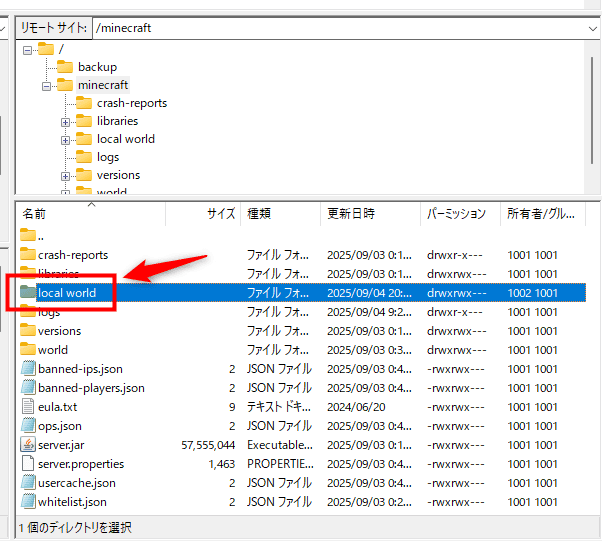Select backup folder in tree
The height and width of the screenshot is (541, 602).
(x=98, y=67)
